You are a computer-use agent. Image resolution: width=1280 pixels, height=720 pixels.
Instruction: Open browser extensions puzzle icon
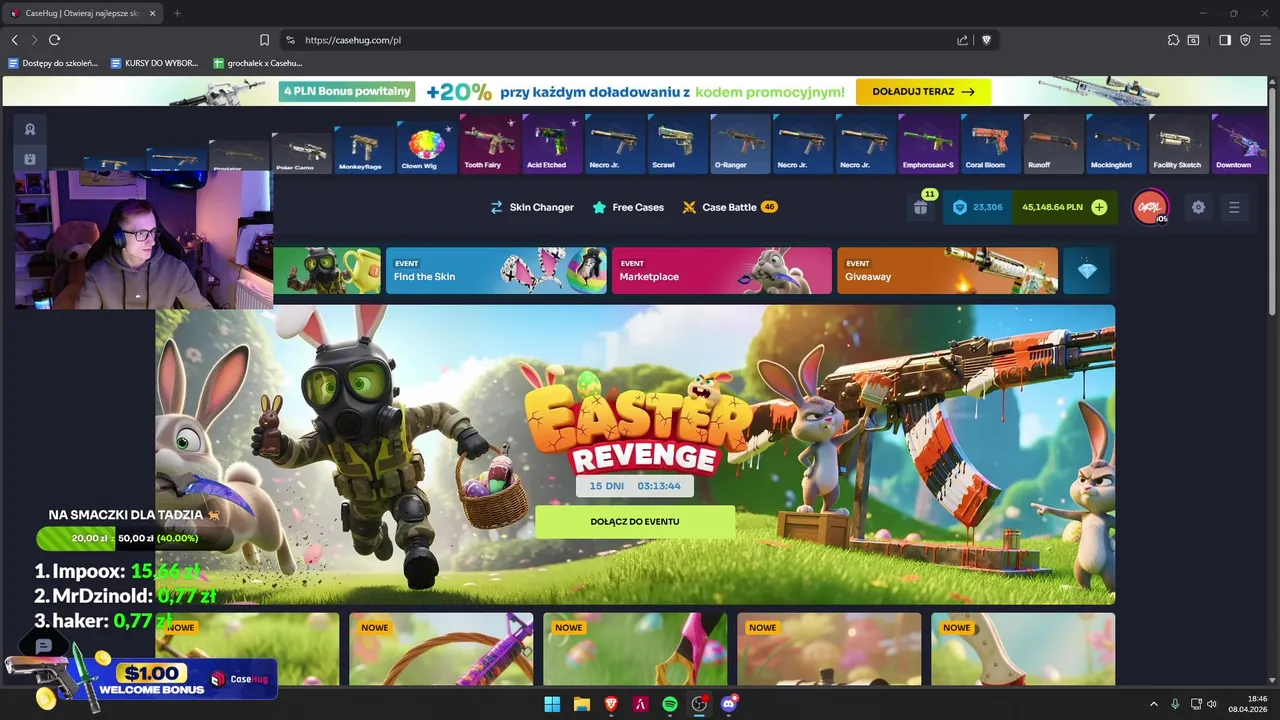[1173, 40]
